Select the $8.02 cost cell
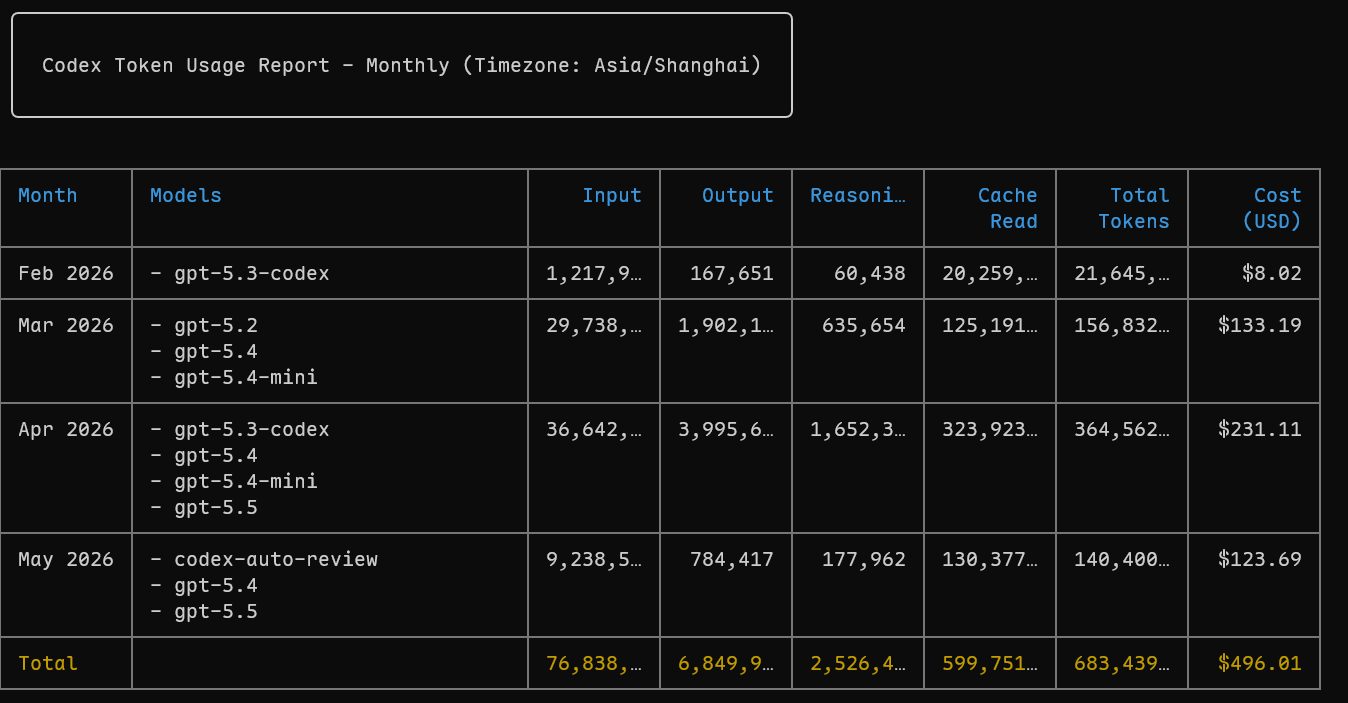 1272,273
